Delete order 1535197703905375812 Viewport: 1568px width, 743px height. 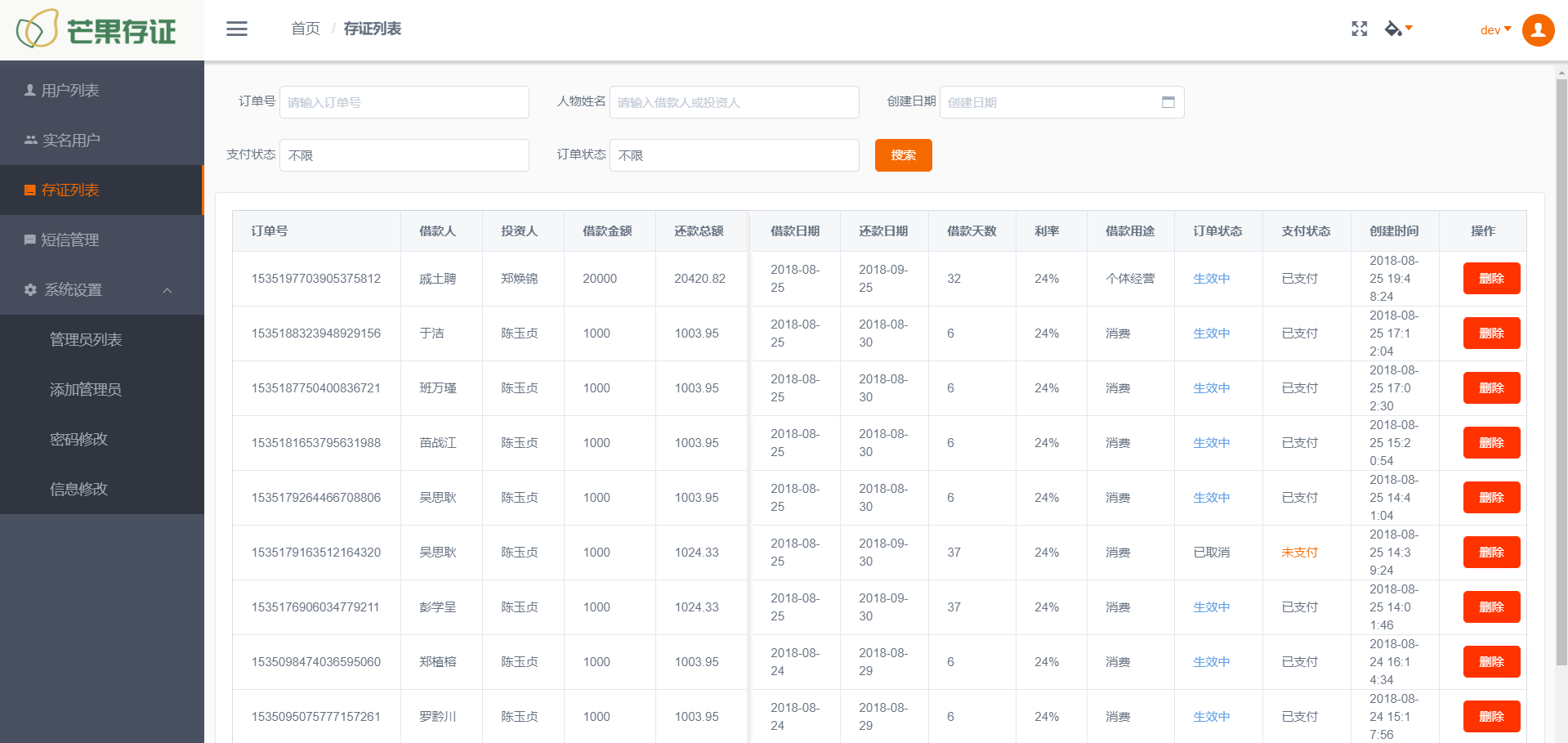(1490, 279)
